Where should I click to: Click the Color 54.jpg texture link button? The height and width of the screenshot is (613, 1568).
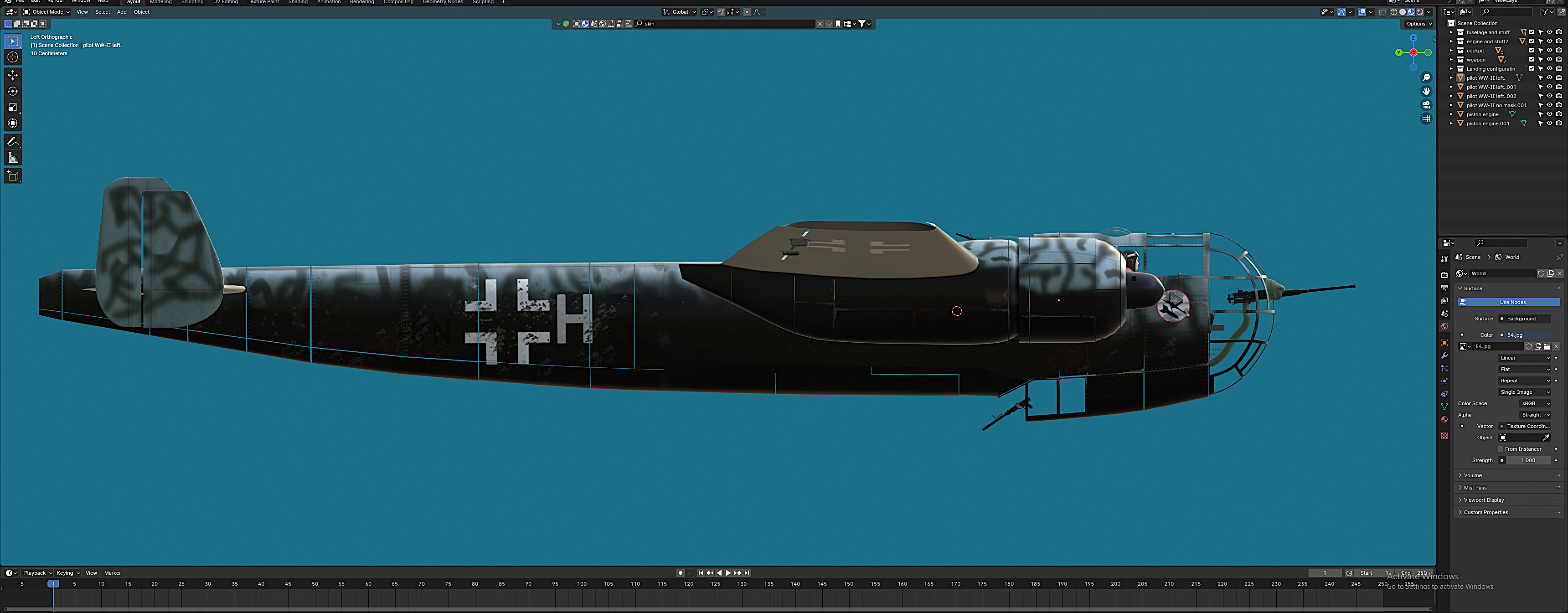(x=1524, y=335)
